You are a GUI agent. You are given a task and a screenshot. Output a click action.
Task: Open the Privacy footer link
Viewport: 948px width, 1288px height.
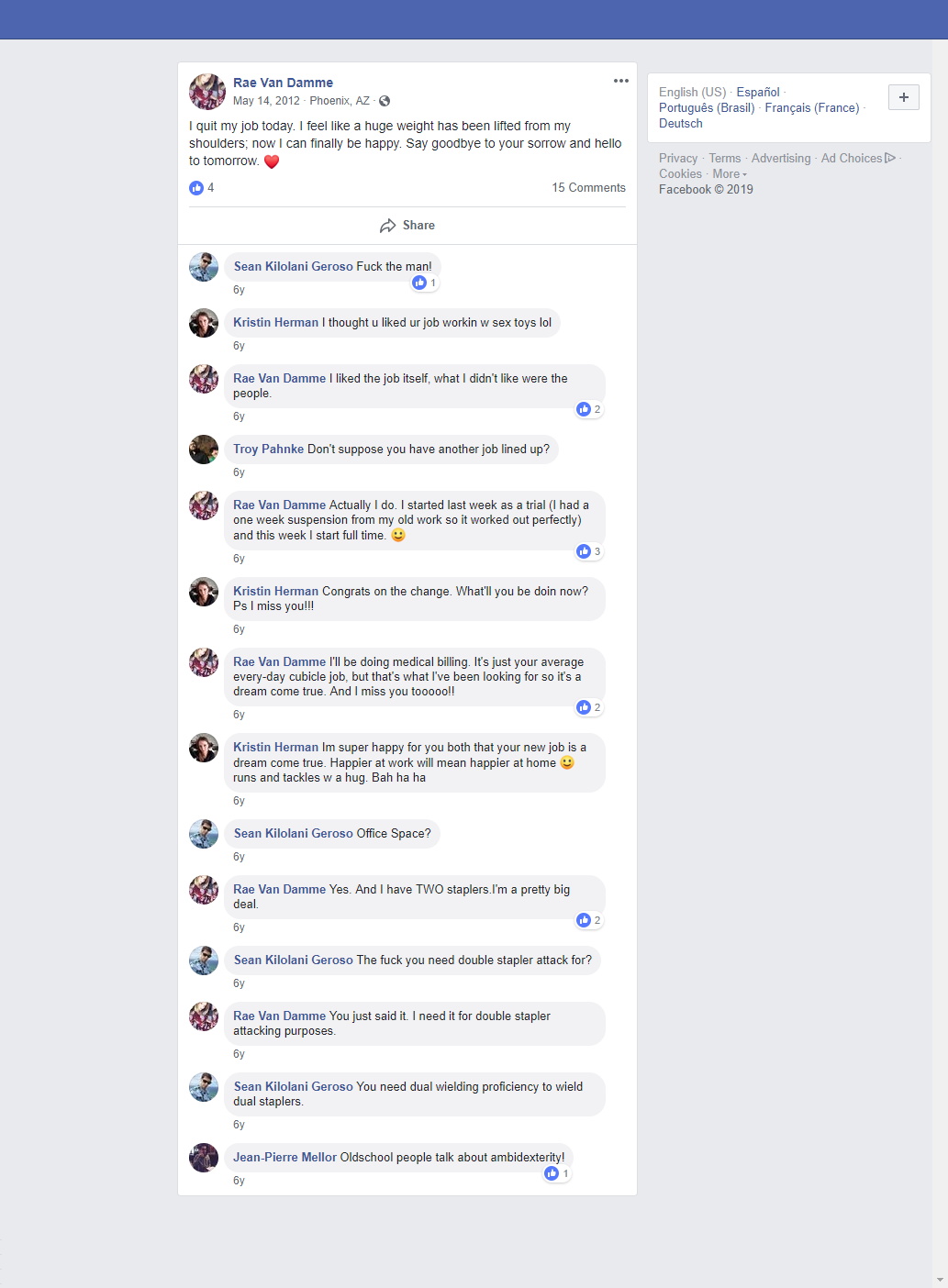point(678,158)
